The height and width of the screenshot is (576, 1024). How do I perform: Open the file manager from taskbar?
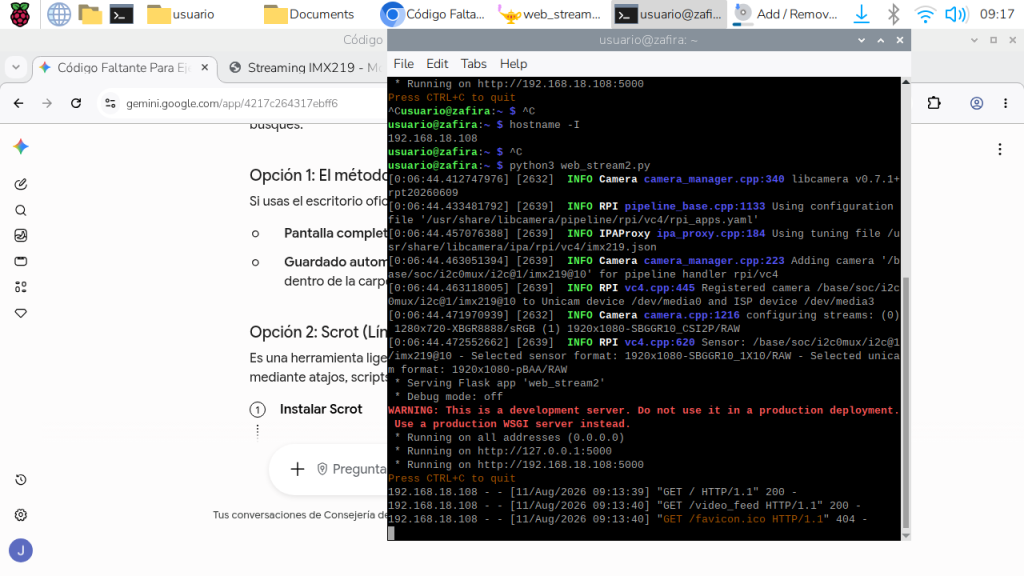pyautogui.click(x=90, y=14)
